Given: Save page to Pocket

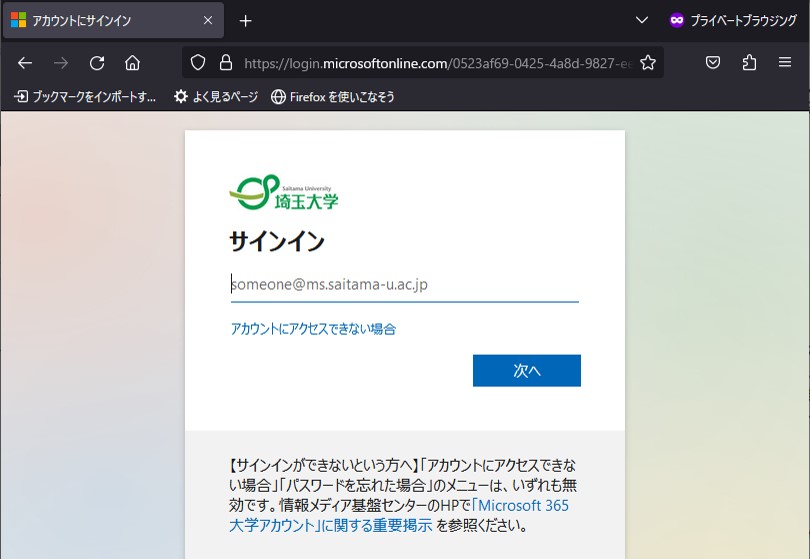Looking at the screenshot, I should (x=713, y=63).
